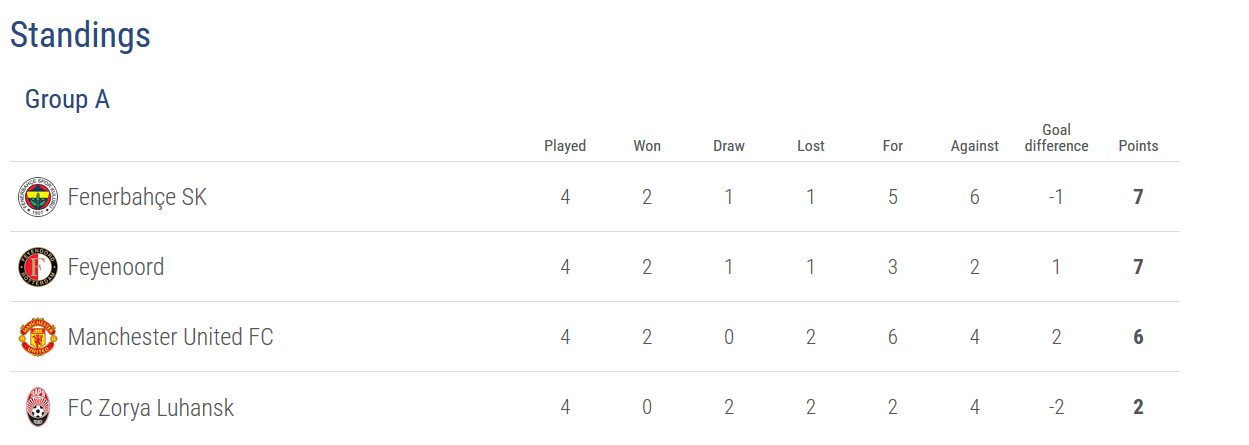
Task: Click the Fenerbahçe SK club crest
Action: (x=38, y=197)
